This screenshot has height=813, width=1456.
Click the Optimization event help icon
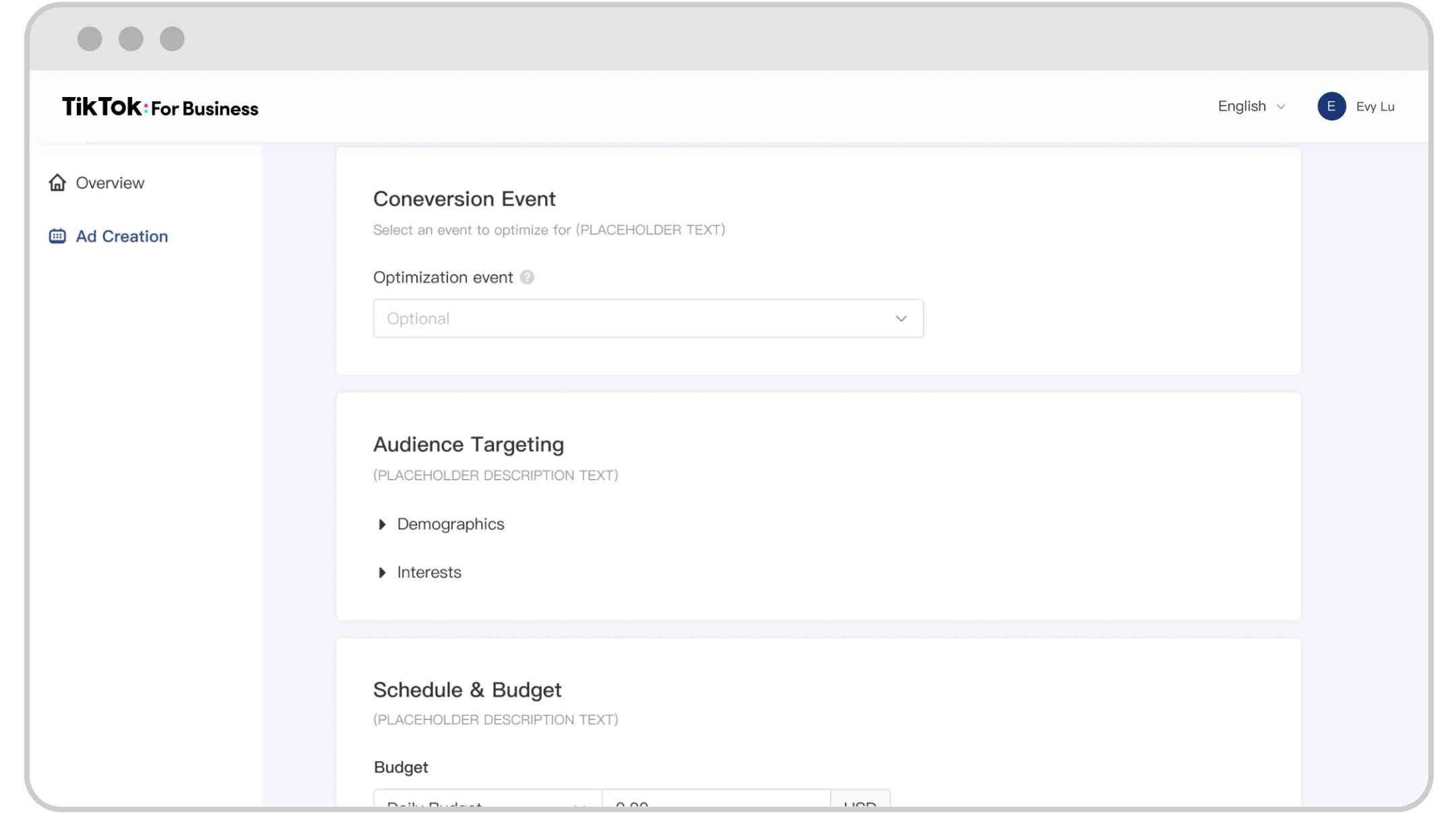[527, 276]
